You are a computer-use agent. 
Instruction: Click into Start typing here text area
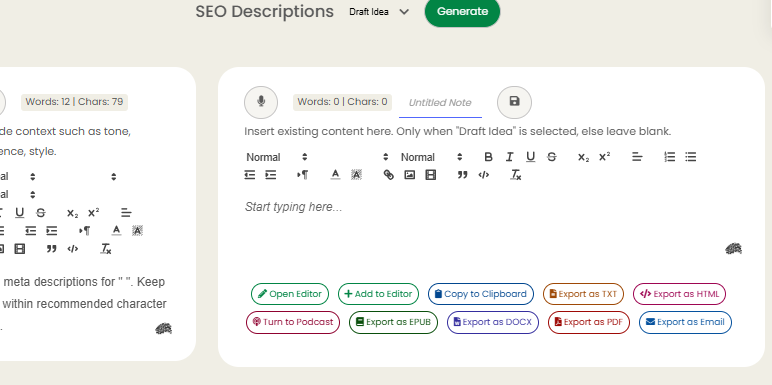[x=492, y=207]
